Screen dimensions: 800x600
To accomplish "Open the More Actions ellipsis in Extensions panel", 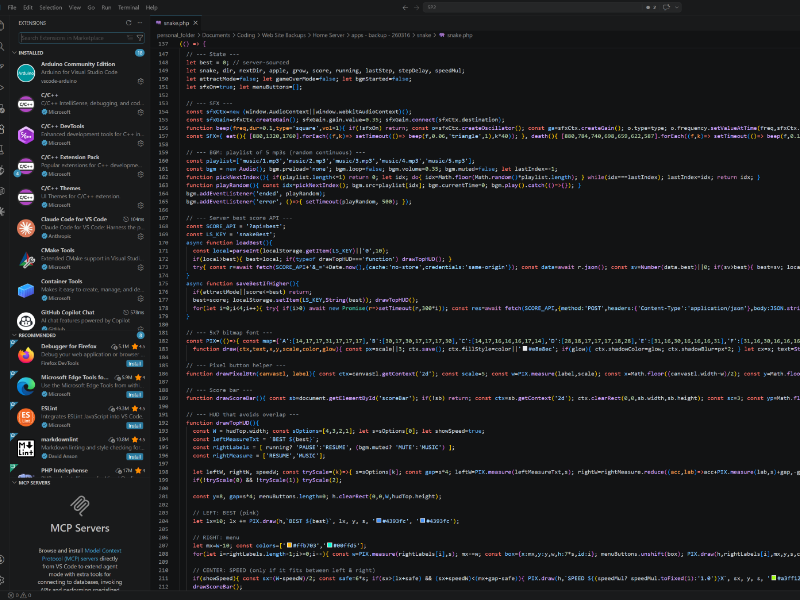I will pyautogui.click(x=140, y=23).
